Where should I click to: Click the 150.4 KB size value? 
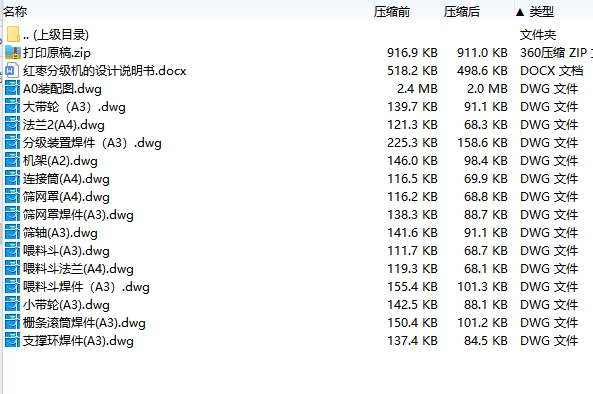pos(412,323)
